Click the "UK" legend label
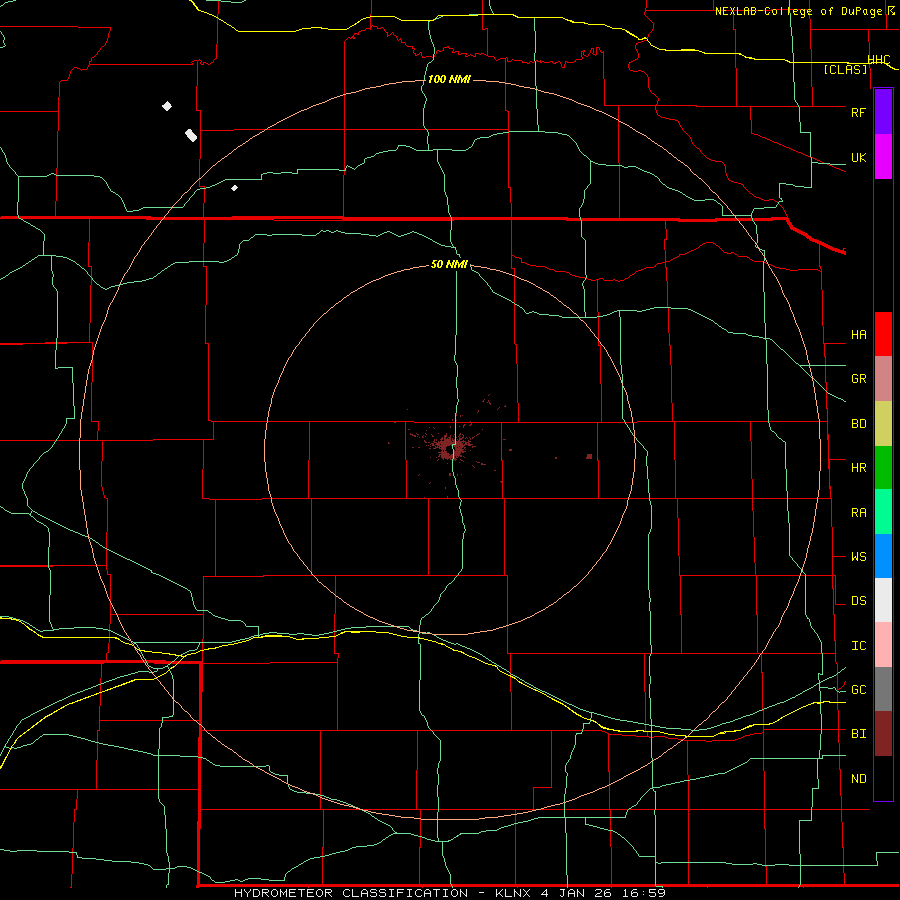900x900 pixels. click(858, 157)
